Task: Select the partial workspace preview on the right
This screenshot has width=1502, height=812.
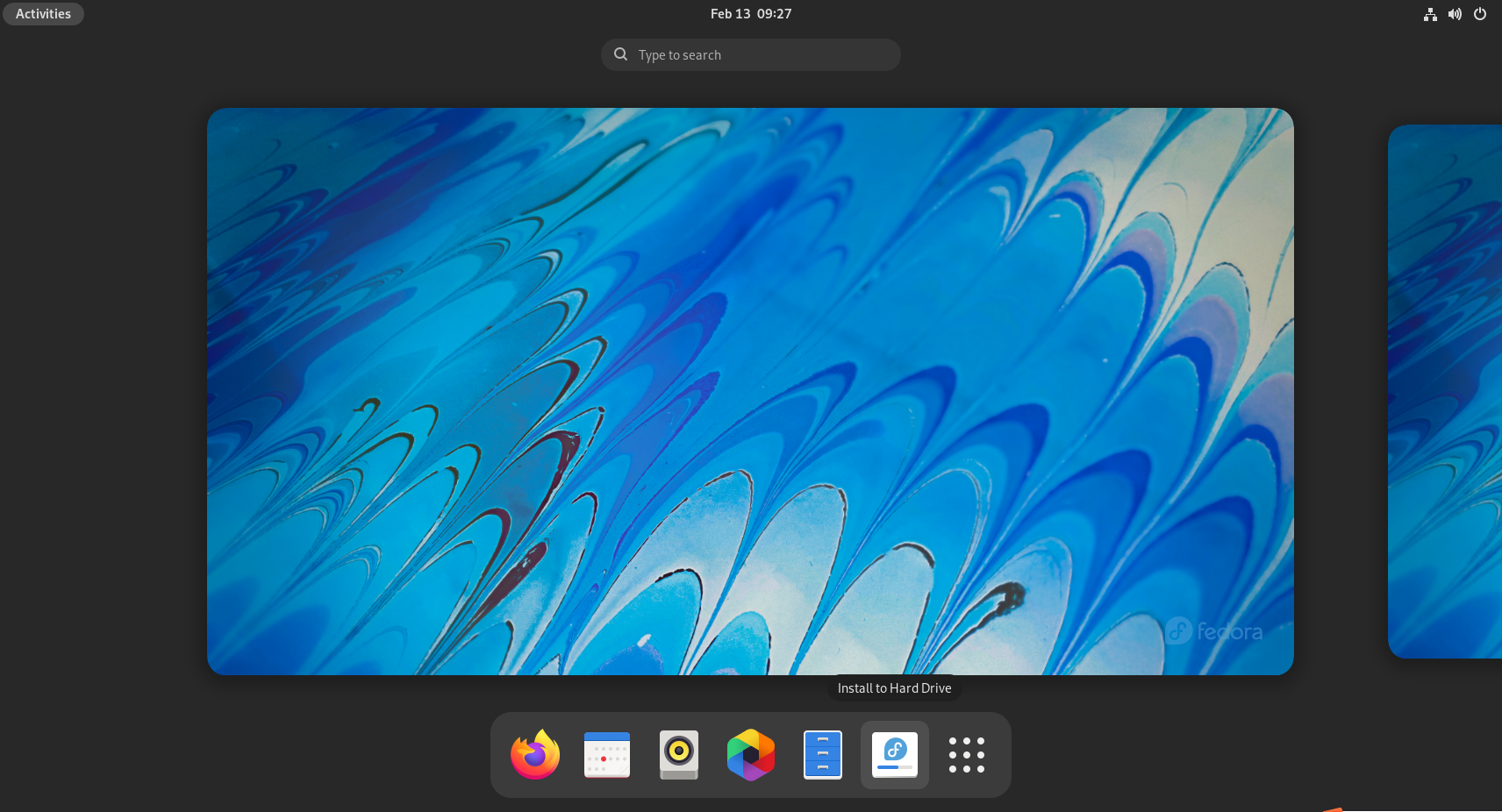Action: pyautogui.click(x=1446, y=391)
